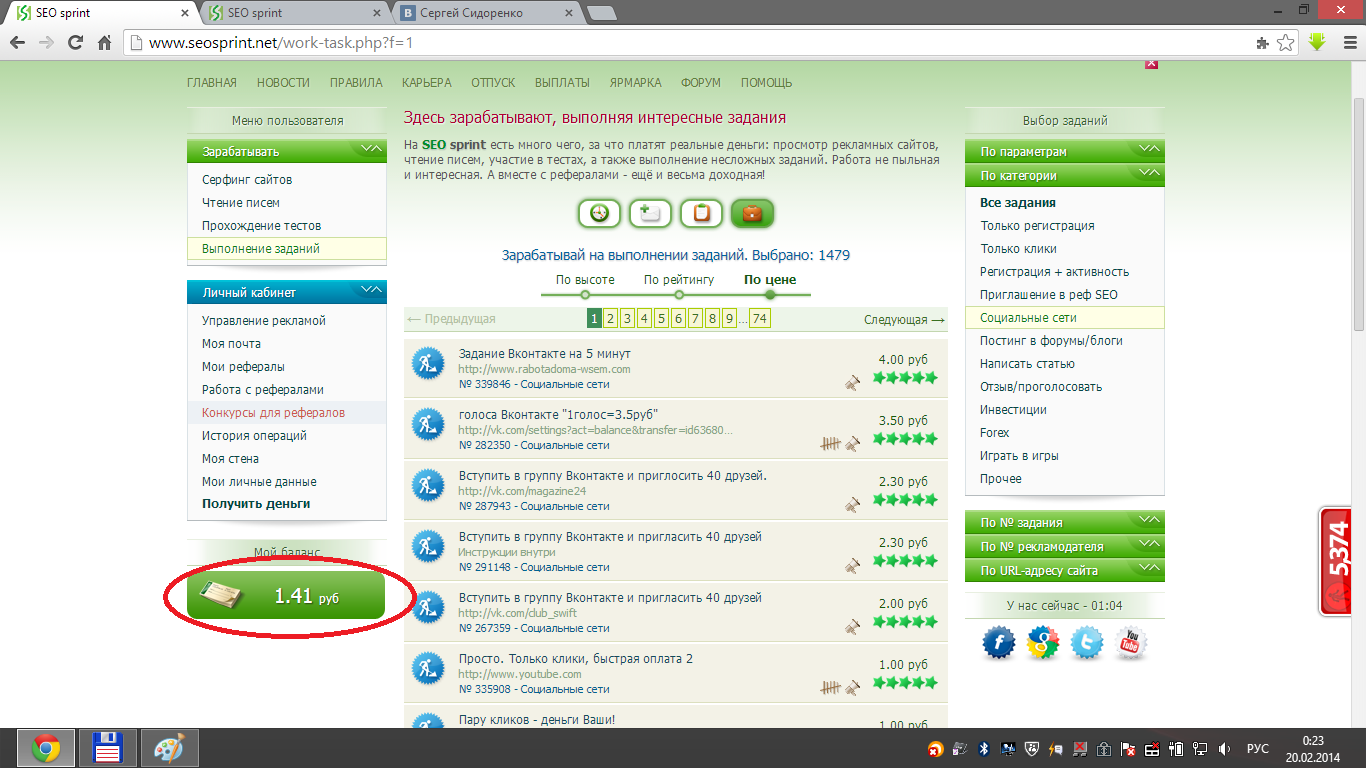Open the YouTube social icon

pos(1131,643)
